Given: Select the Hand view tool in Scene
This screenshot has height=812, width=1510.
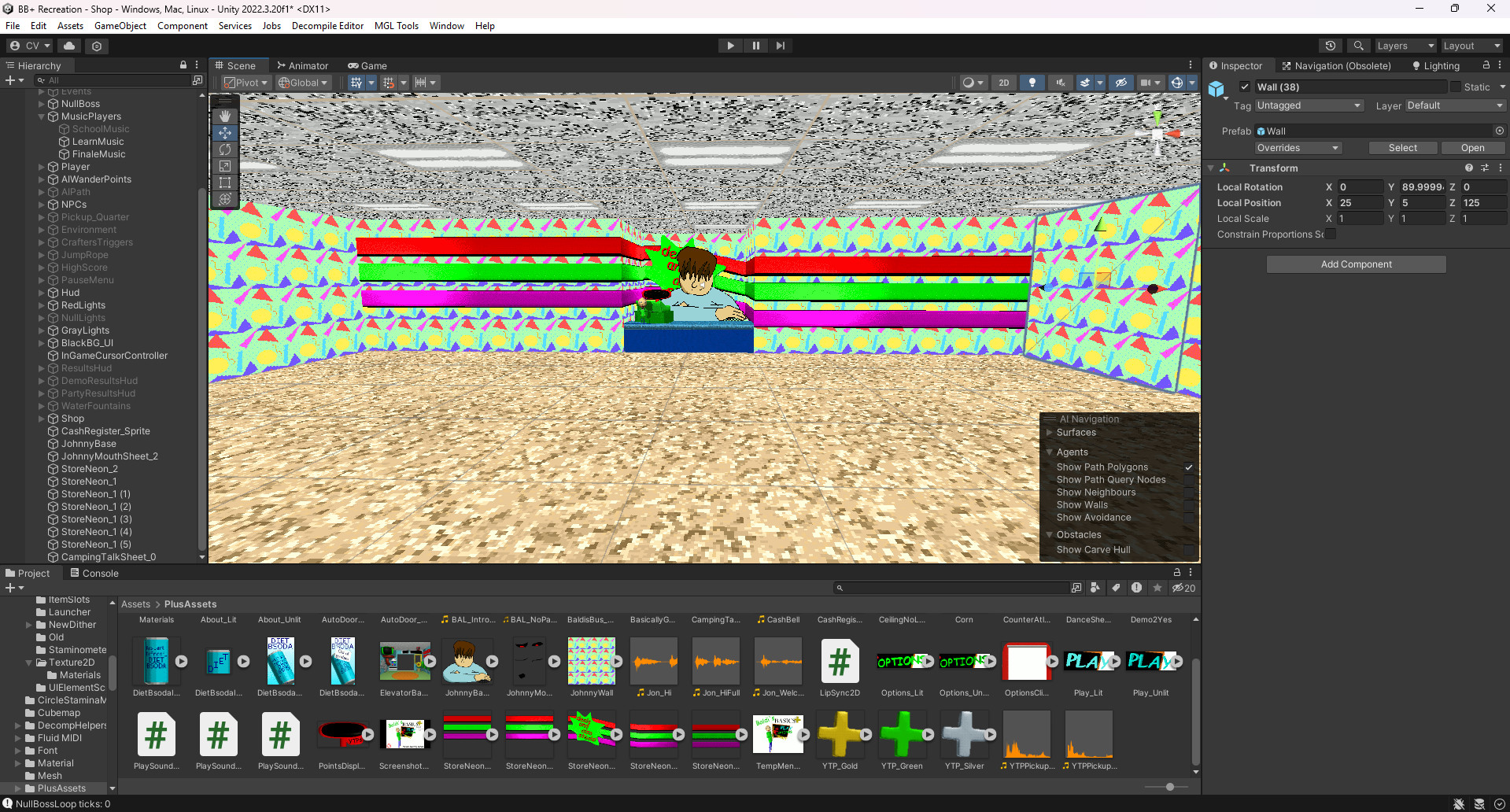Looking at the screenshot, I should point(225,116).
